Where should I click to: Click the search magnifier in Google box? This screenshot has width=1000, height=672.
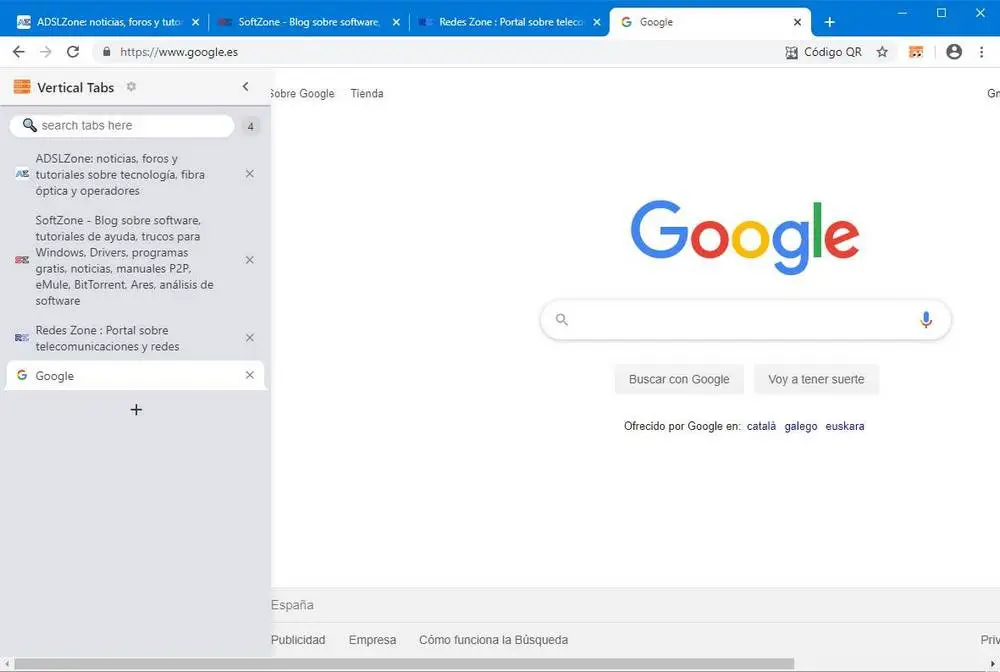coord(561,319)
